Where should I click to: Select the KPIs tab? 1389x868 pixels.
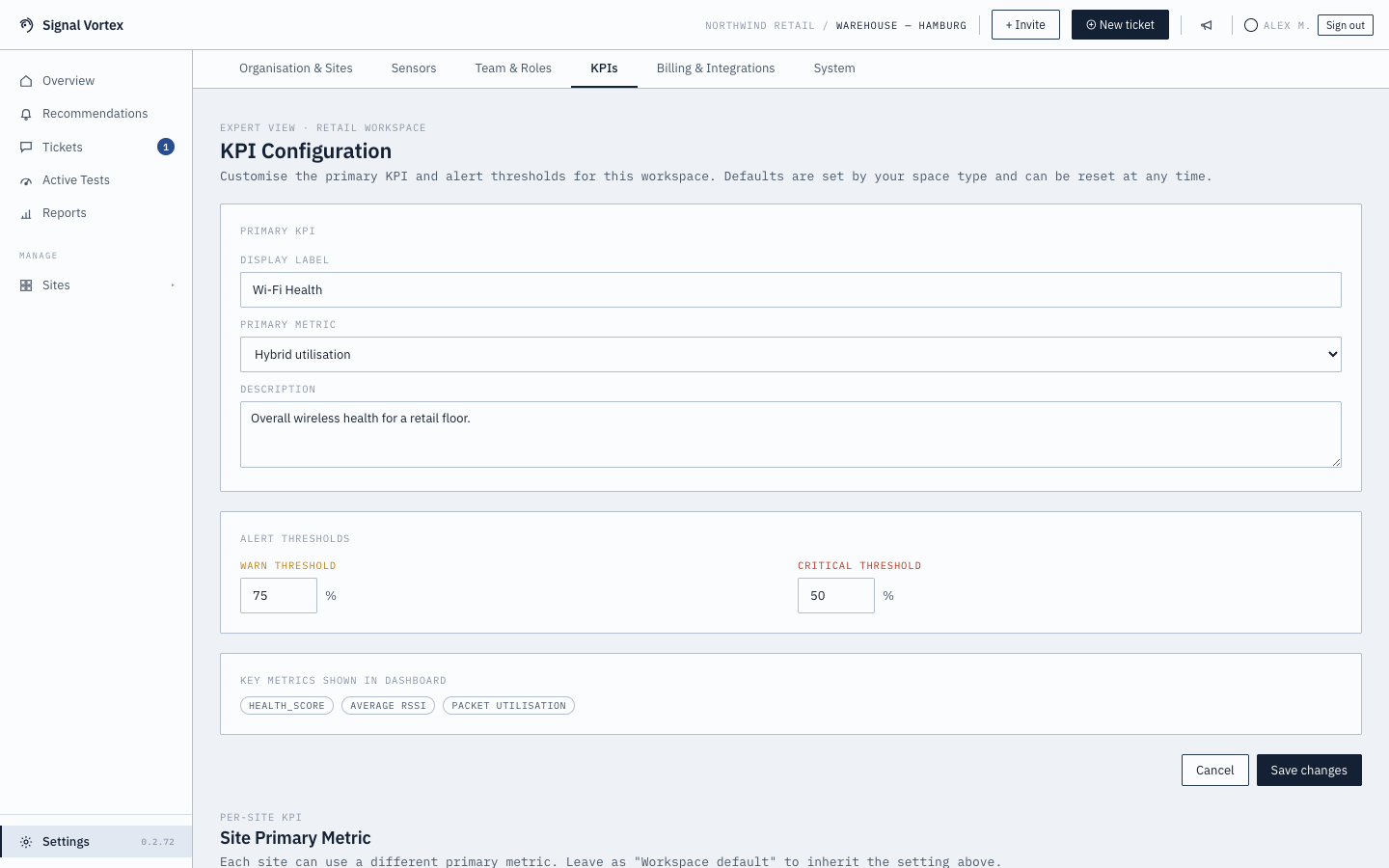click(x=604, y=68)
